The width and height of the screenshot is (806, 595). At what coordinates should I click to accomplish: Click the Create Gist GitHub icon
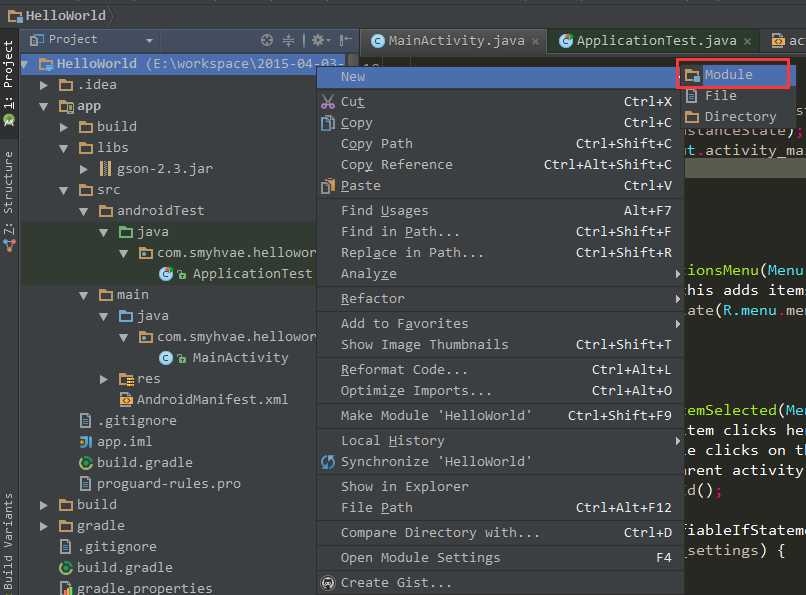coord(328,582)
